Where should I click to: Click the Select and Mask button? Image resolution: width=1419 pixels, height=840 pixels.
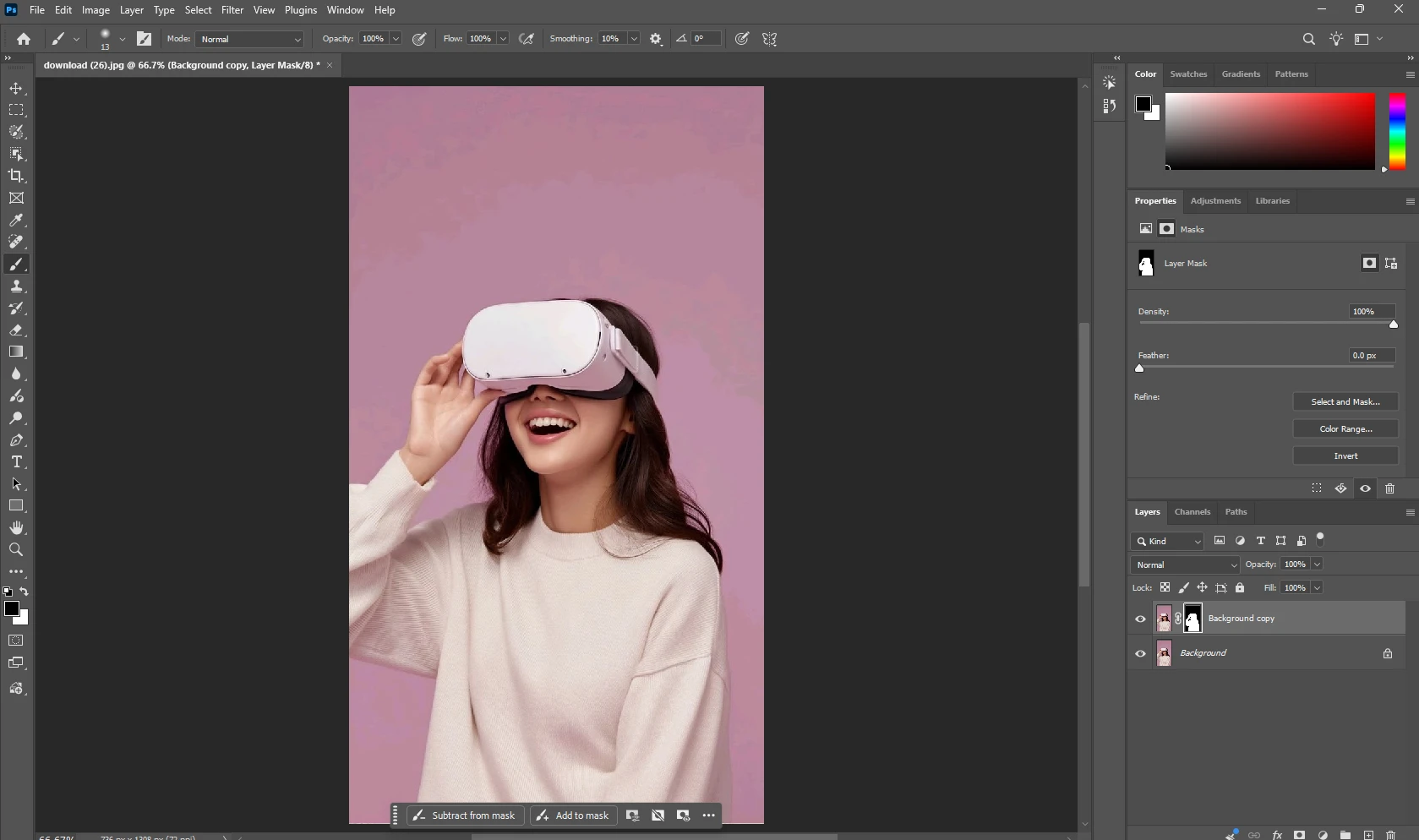pyautogui.click(x=1345, y=402)
